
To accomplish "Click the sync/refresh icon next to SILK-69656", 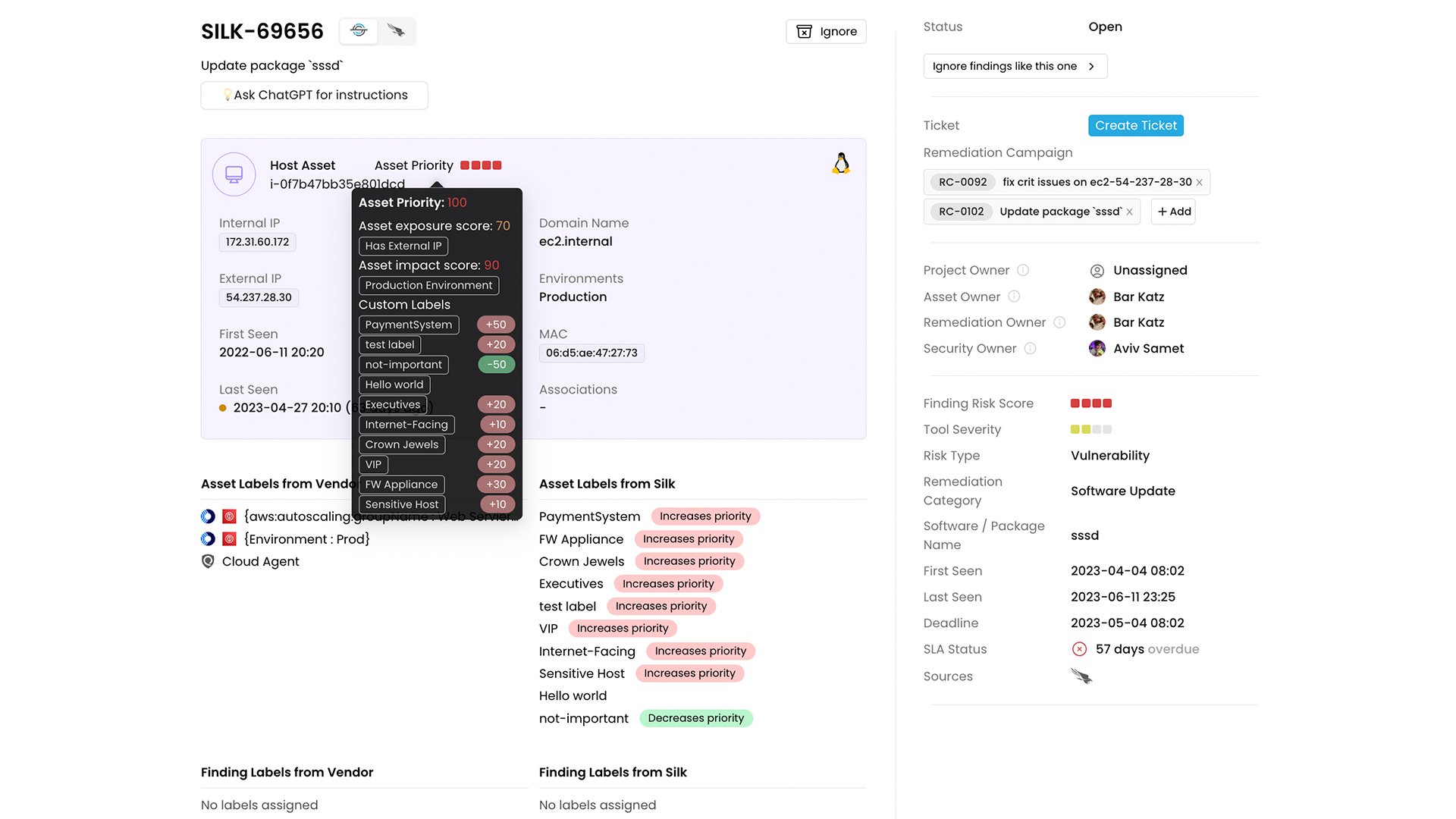I will coord(358,30).
